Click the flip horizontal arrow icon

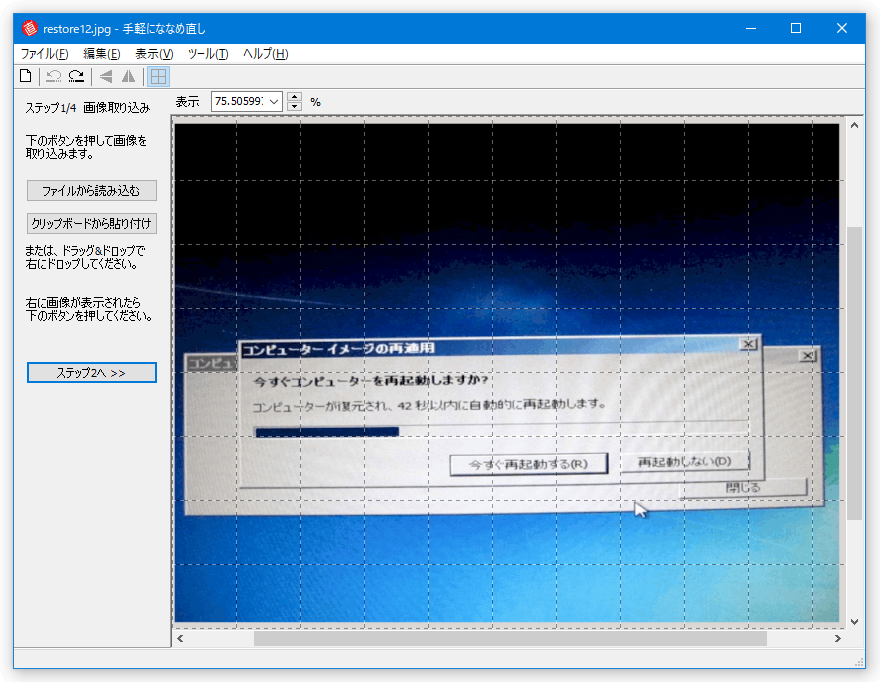pos(106,76)
